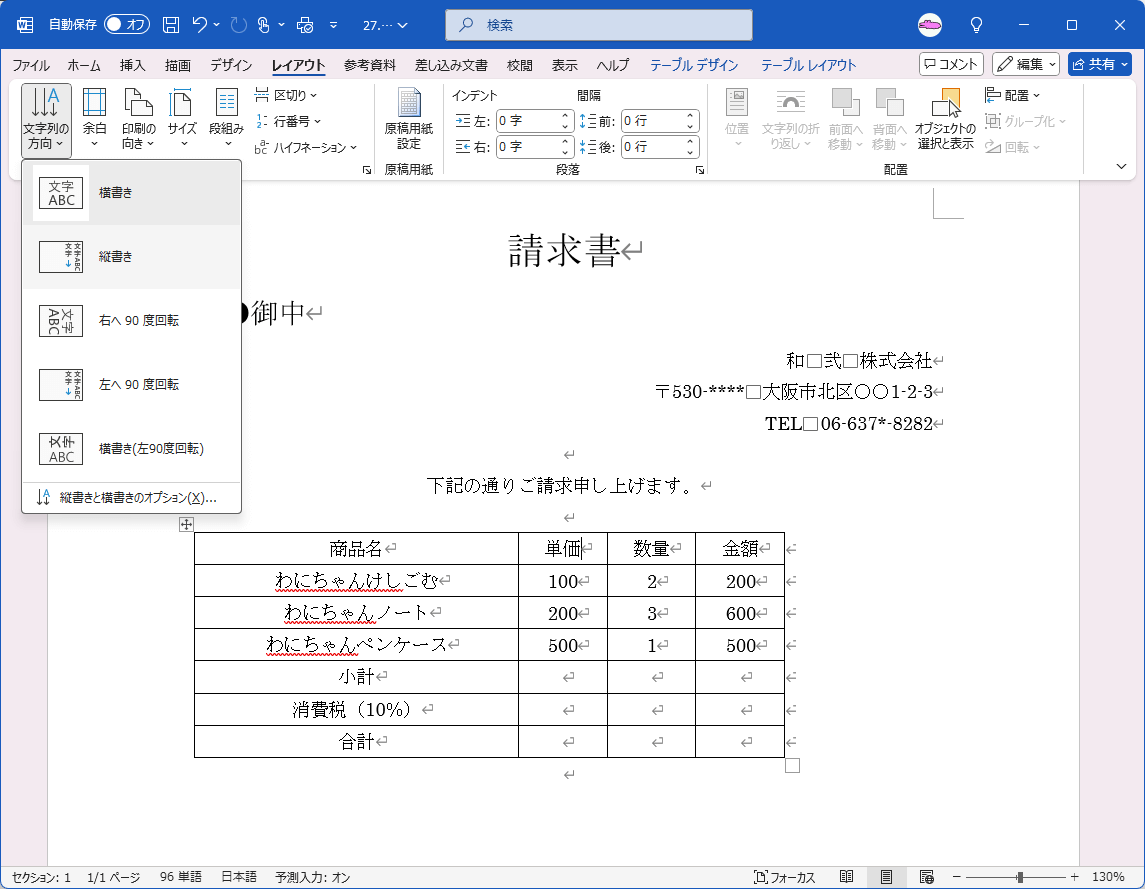Open 編集 mode dropdown
This screenshot has height=889, width=1145.
tap(1025, 64)
